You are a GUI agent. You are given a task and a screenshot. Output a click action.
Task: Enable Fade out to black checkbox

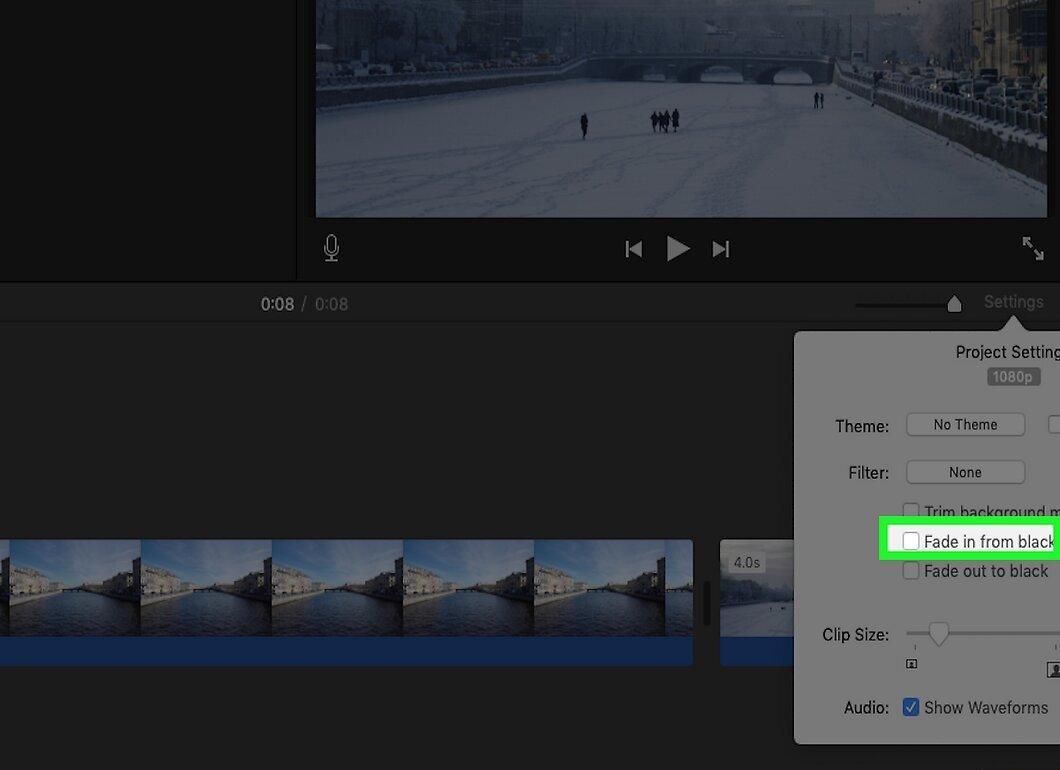[911, 571]
